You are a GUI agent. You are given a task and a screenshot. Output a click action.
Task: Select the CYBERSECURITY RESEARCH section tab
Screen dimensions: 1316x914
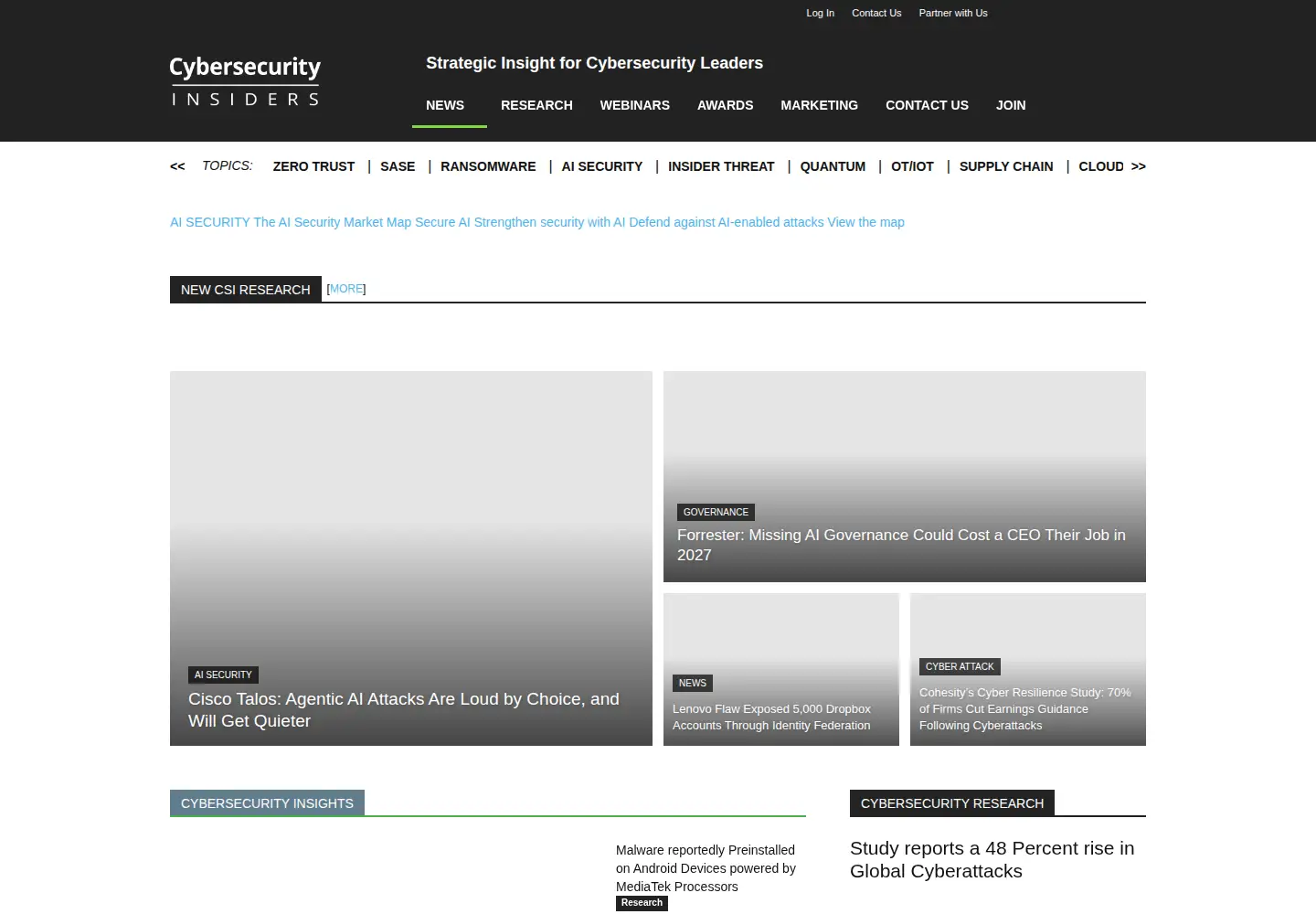(x=952, y=803)
